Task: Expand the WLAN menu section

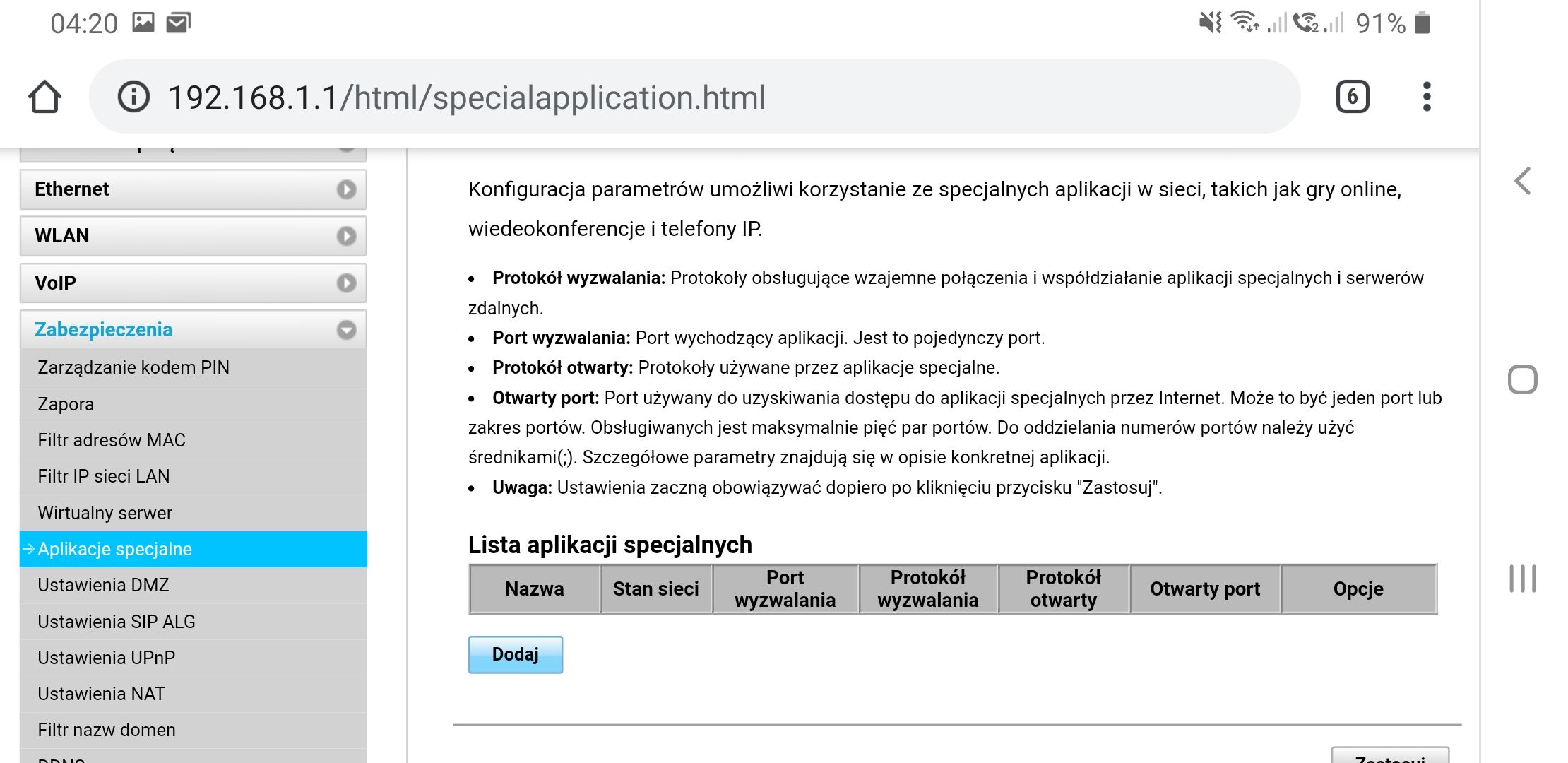Action: (x=193, y=236)
